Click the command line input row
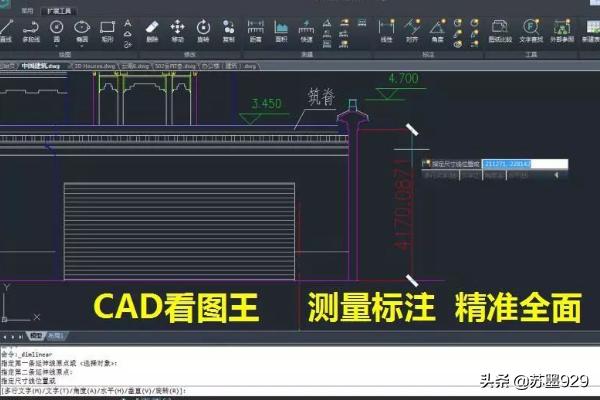Image resolution: width=600 pixels, height=400 pixels. 298,391
